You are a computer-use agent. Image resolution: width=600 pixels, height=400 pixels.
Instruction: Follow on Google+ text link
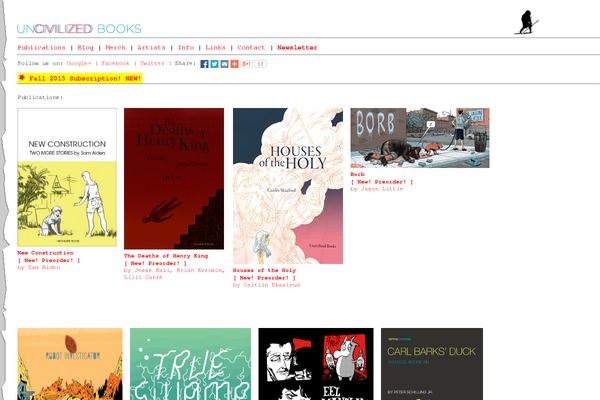coord(79,63)
